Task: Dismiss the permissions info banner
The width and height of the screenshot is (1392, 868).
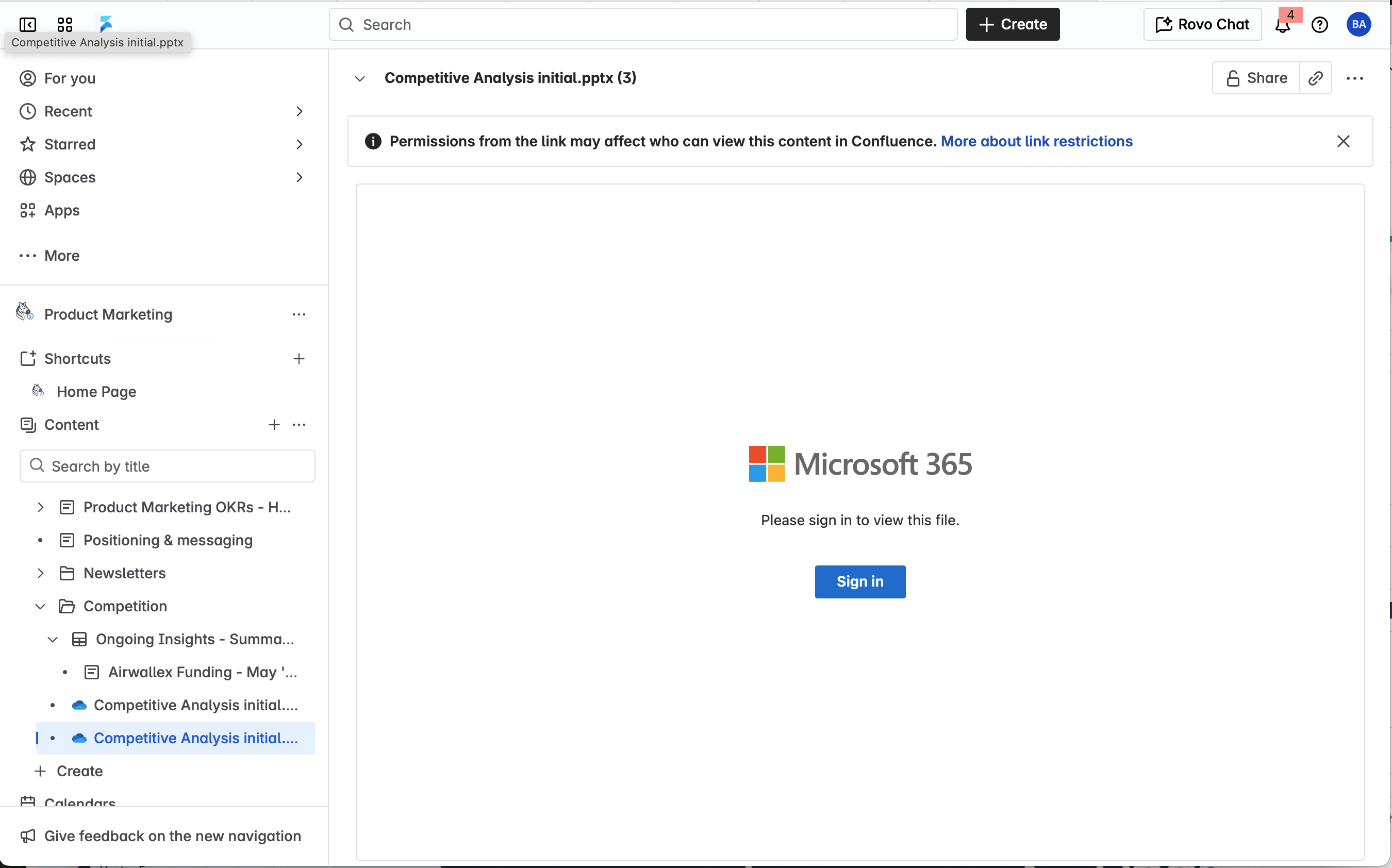Action: pyautogui.click(x=1343, y=141)
